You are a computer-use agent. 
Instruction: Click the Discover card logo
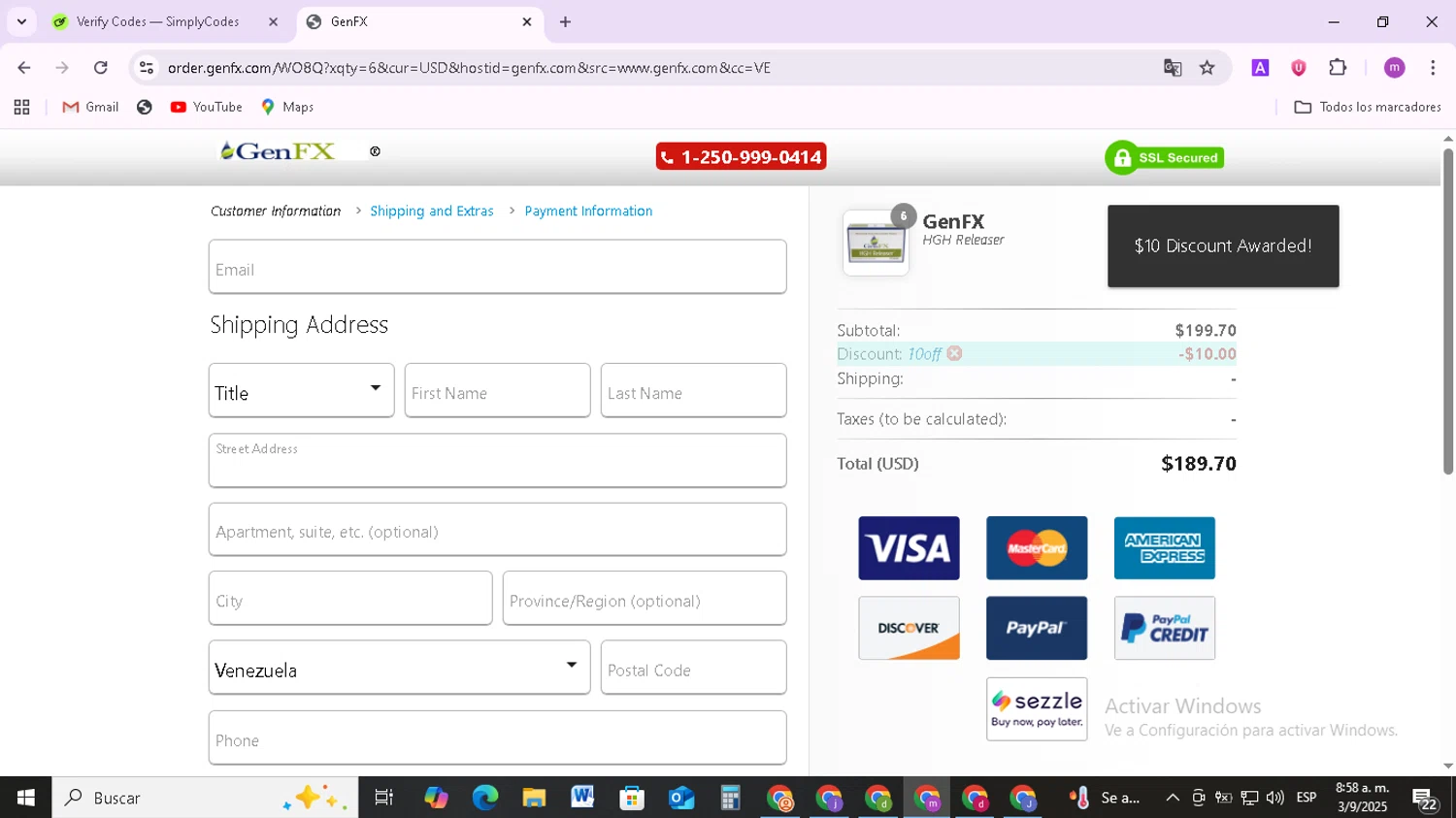(x=909, y=628)
